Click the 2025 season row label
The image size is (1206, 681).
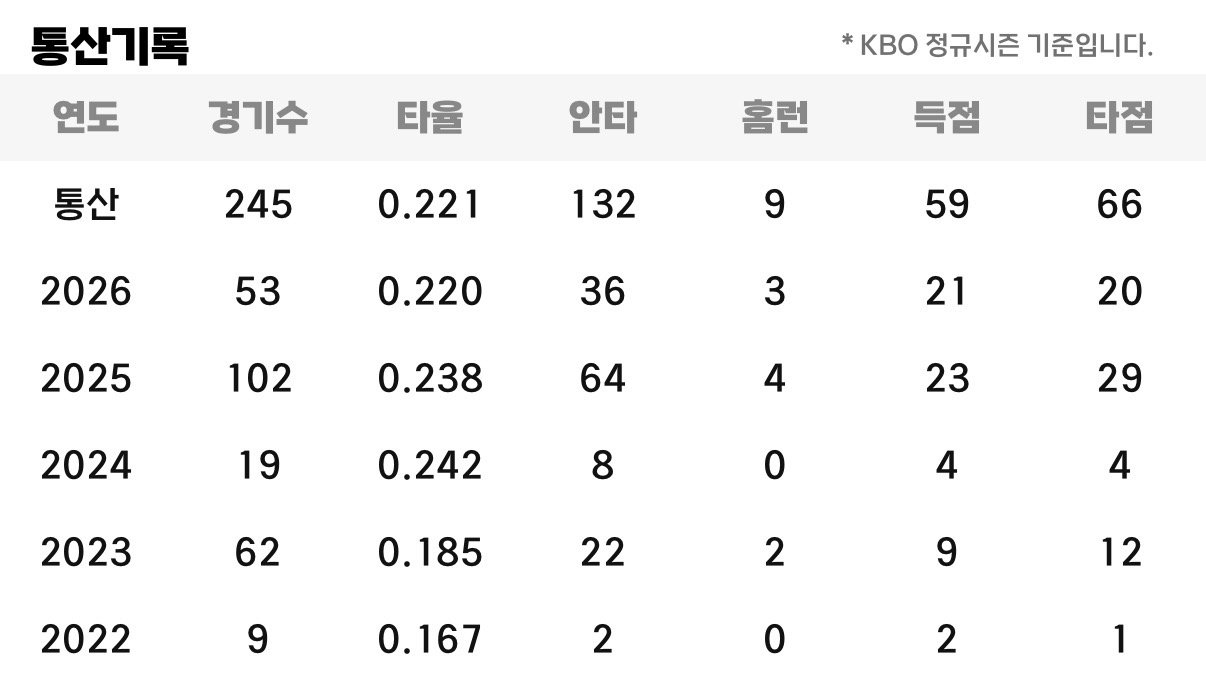coord(86,379)
